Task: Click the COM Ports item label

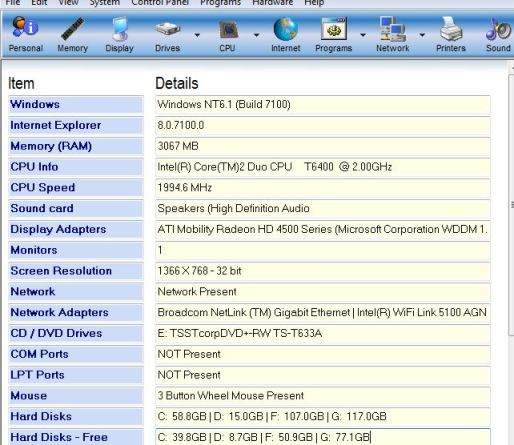Action: click(x=76, y=354)
